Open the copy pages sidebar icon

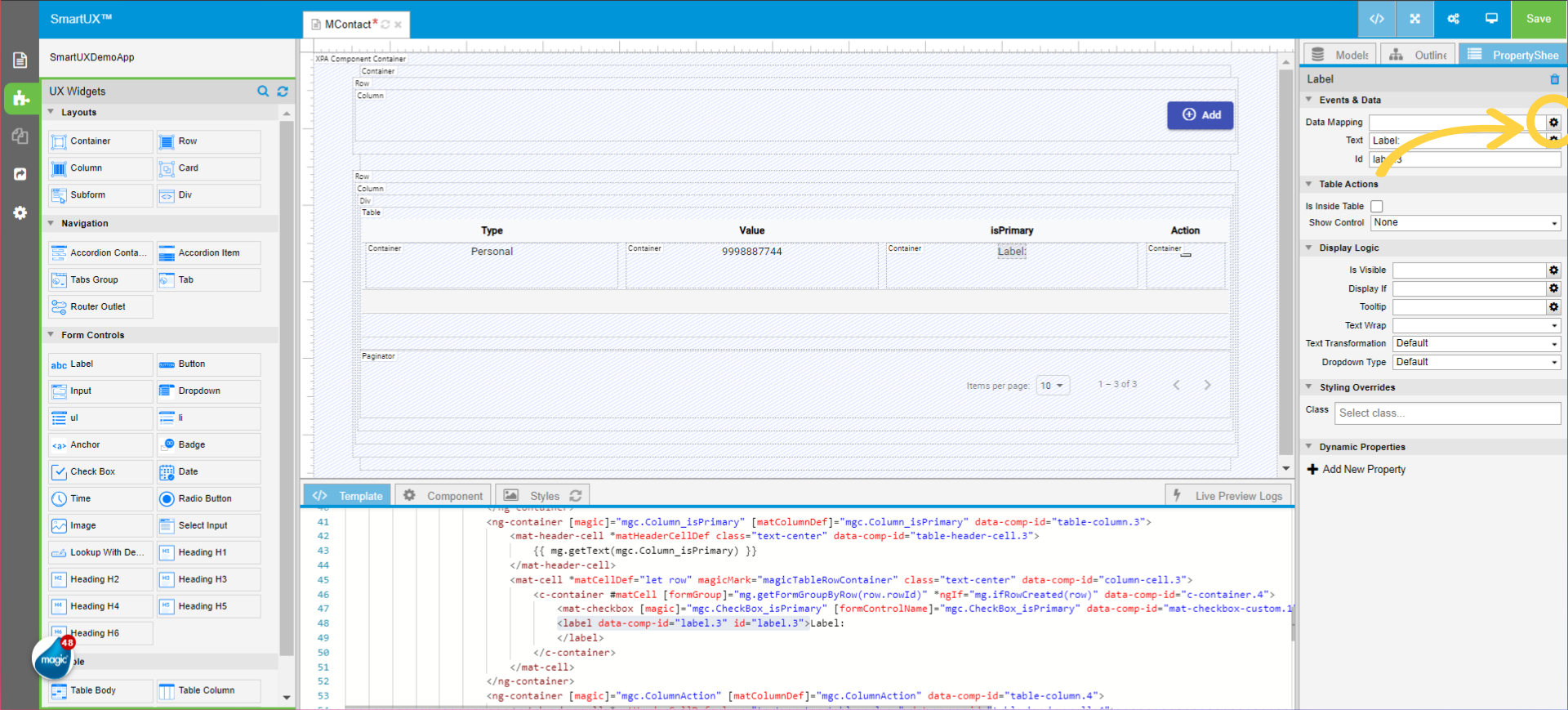click(20, 136)
